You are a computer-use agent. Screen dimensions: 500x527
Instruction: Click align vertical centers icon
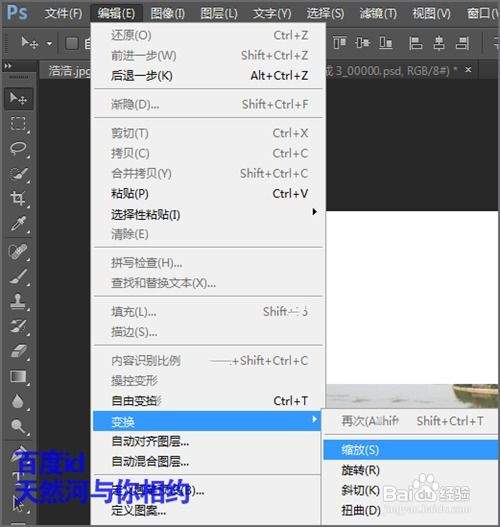(363, 43)
